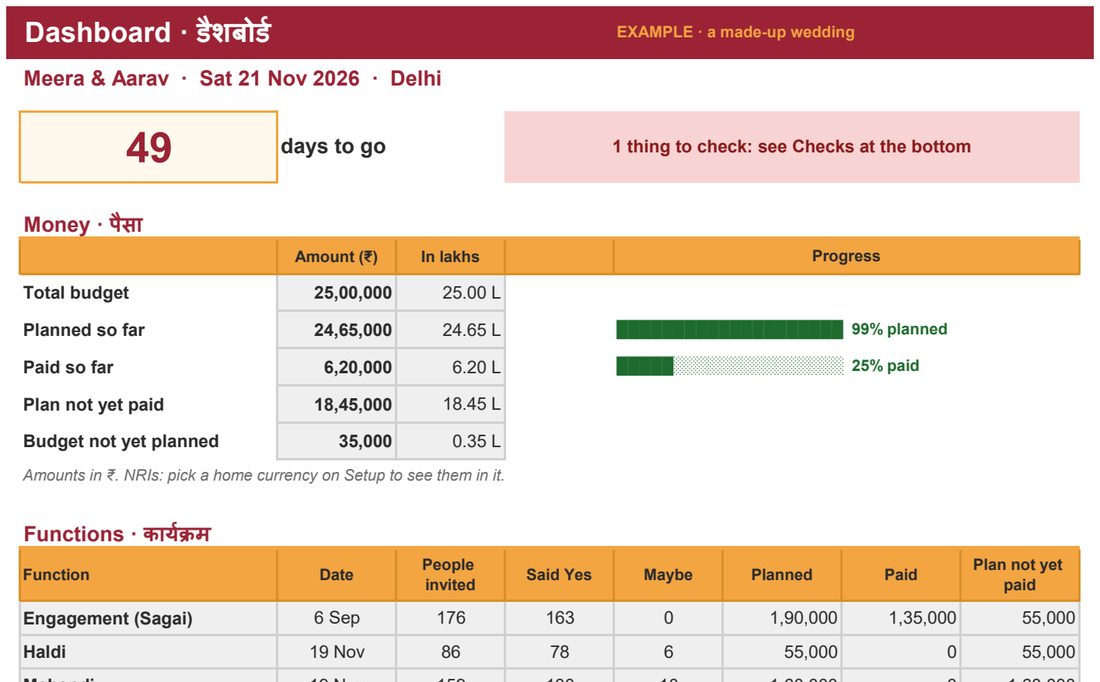
Task: Click the 25.00 L total budget cell
Action: [450, 293]
